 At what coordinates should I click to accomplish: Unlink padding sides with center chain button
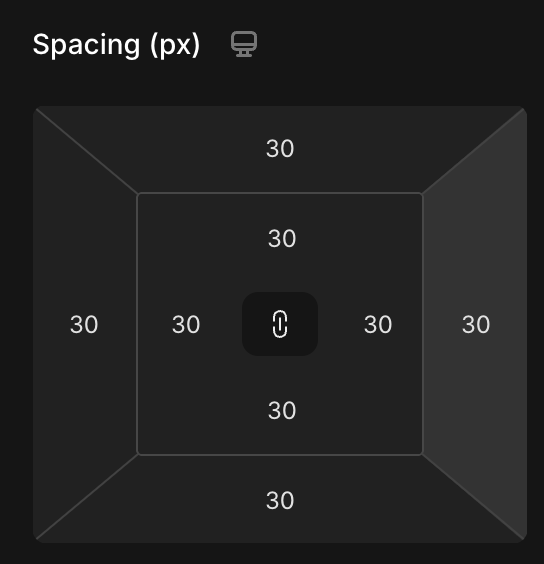[x=280, y=324]
